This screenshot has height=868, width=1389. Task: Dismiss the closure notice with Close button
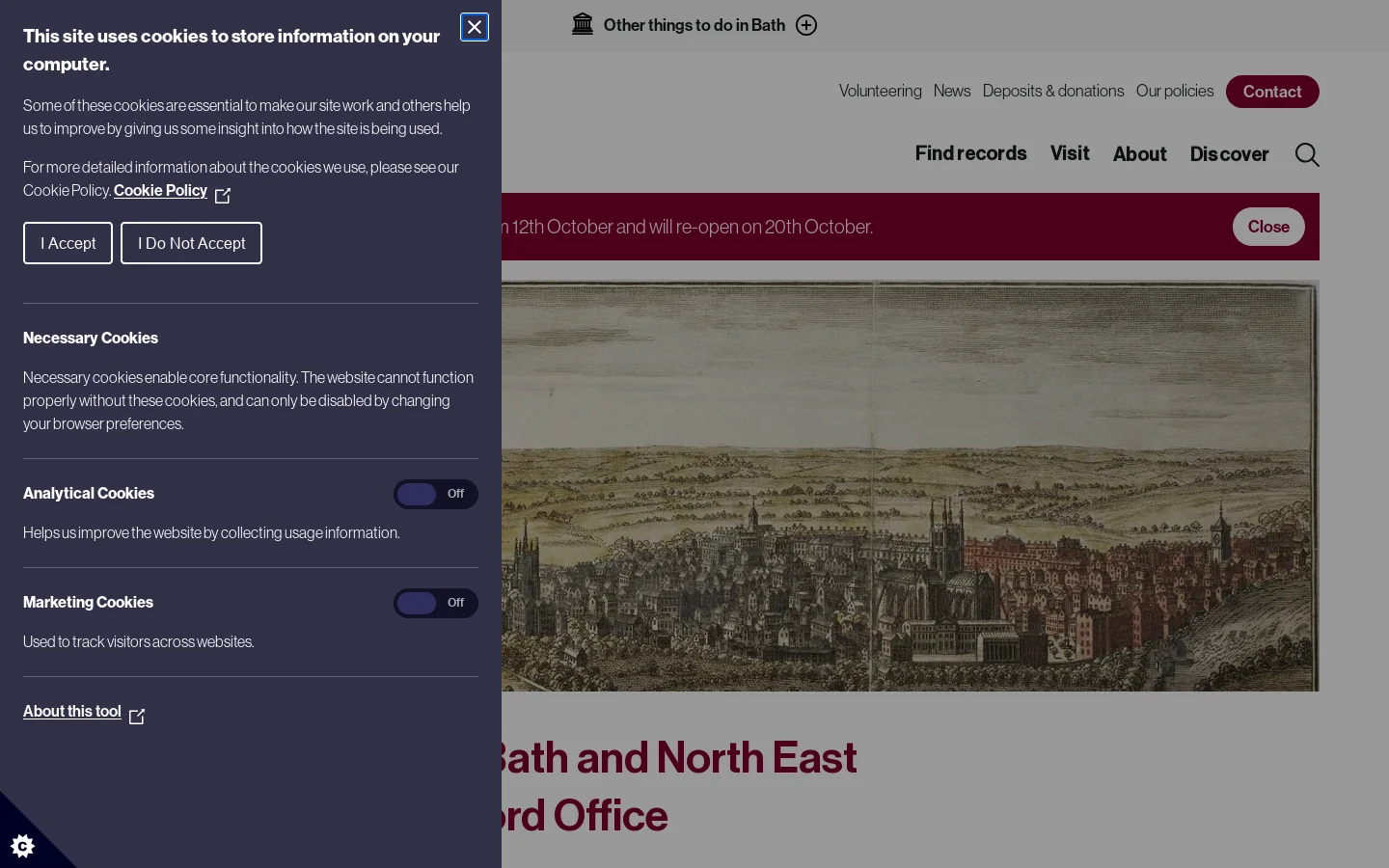point(1268,227)
